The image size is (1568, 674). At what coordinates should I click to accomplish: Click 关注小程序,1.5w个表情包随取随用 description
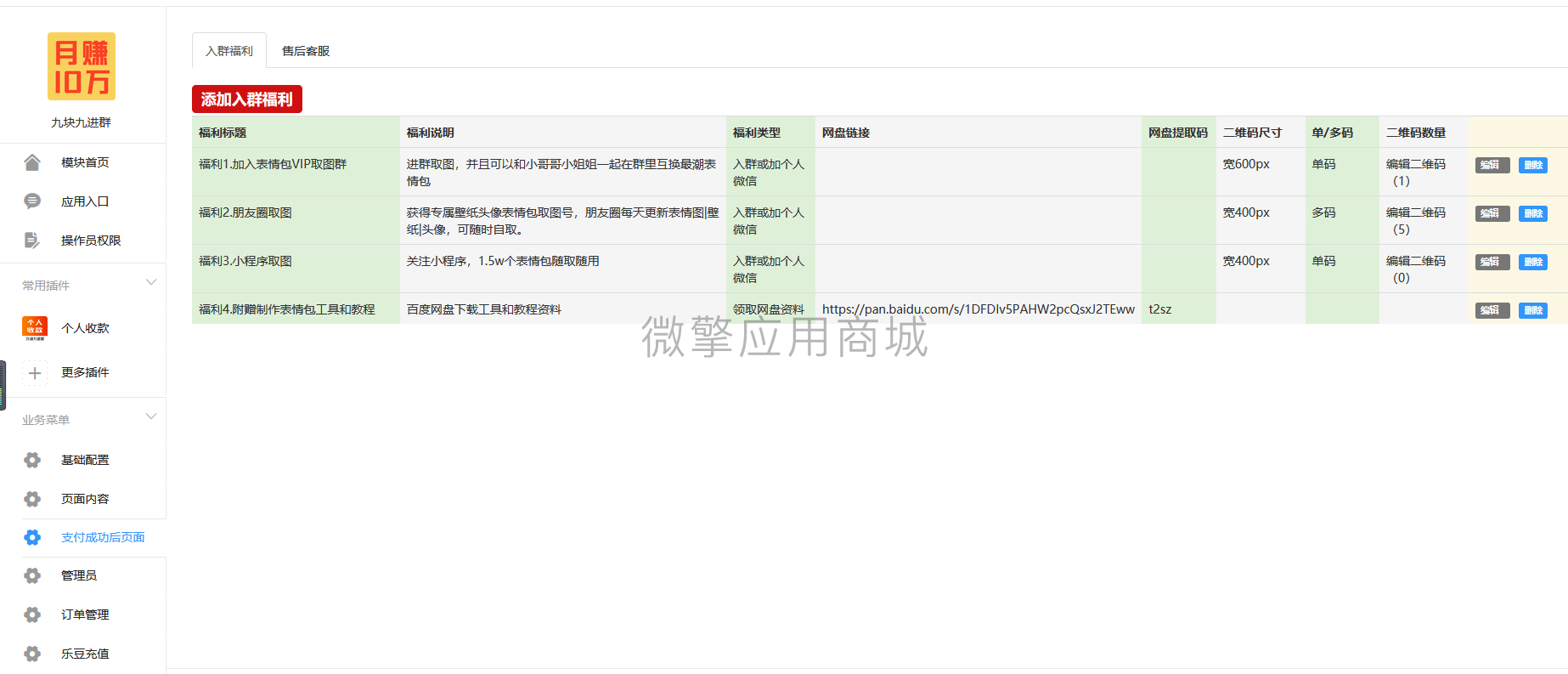coord(503,261)
